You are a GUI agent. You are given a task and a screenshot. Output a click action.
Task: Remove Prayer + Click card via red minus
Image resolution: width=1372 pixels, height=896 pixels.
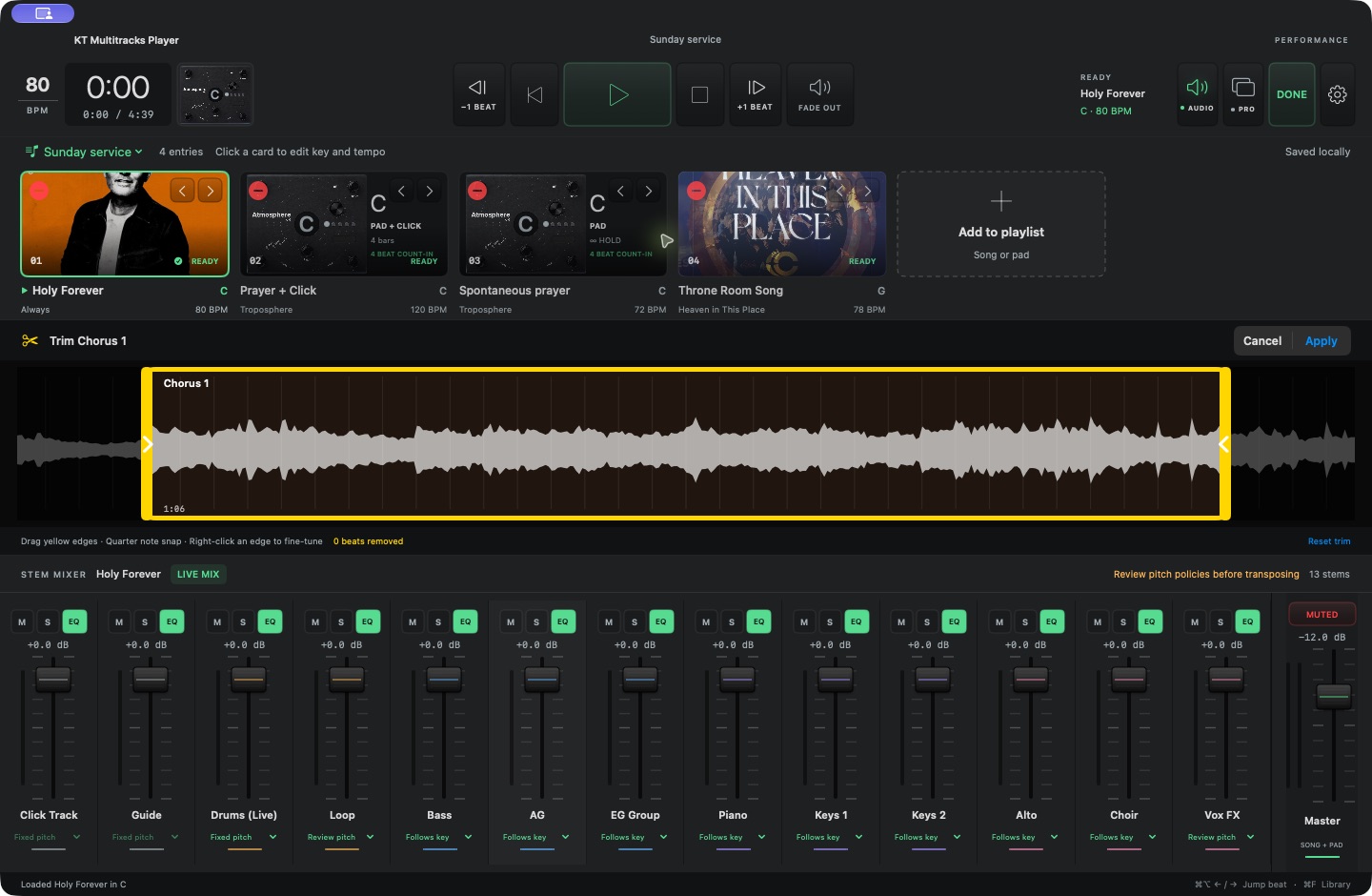point(258,191)
